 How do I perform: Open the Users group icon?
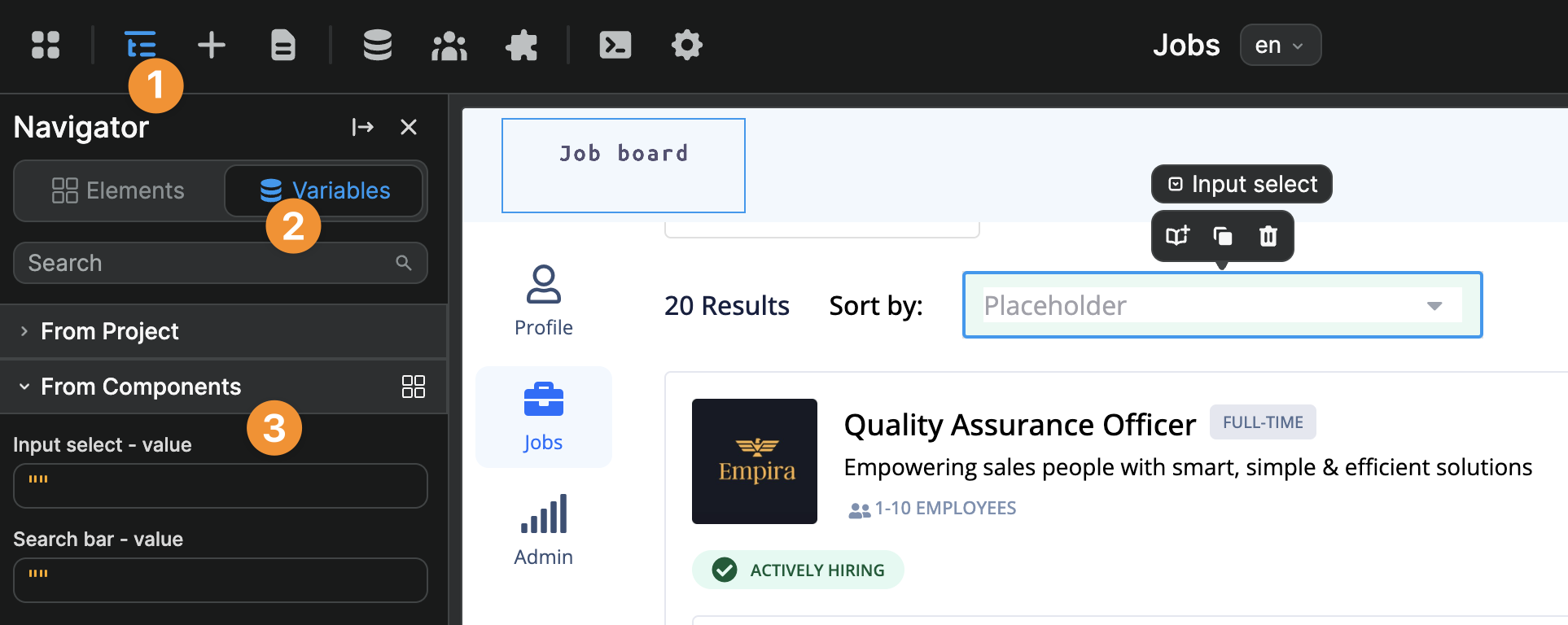[449, 45]
